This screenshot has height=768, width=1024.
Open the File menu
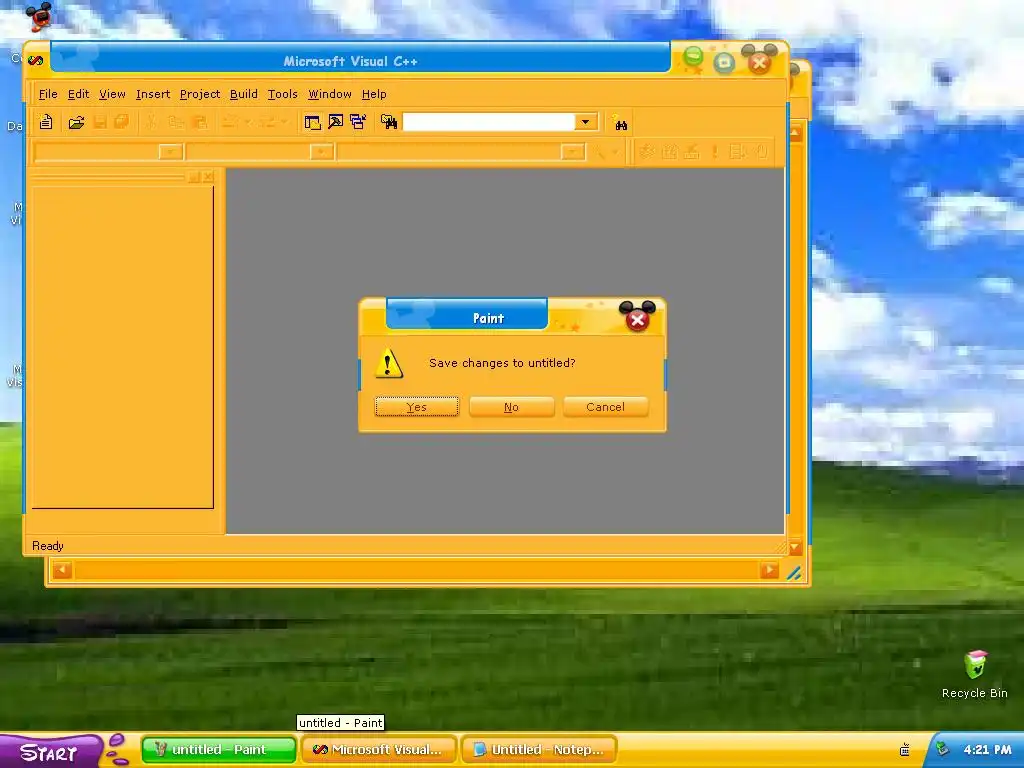tap(48, 94)
